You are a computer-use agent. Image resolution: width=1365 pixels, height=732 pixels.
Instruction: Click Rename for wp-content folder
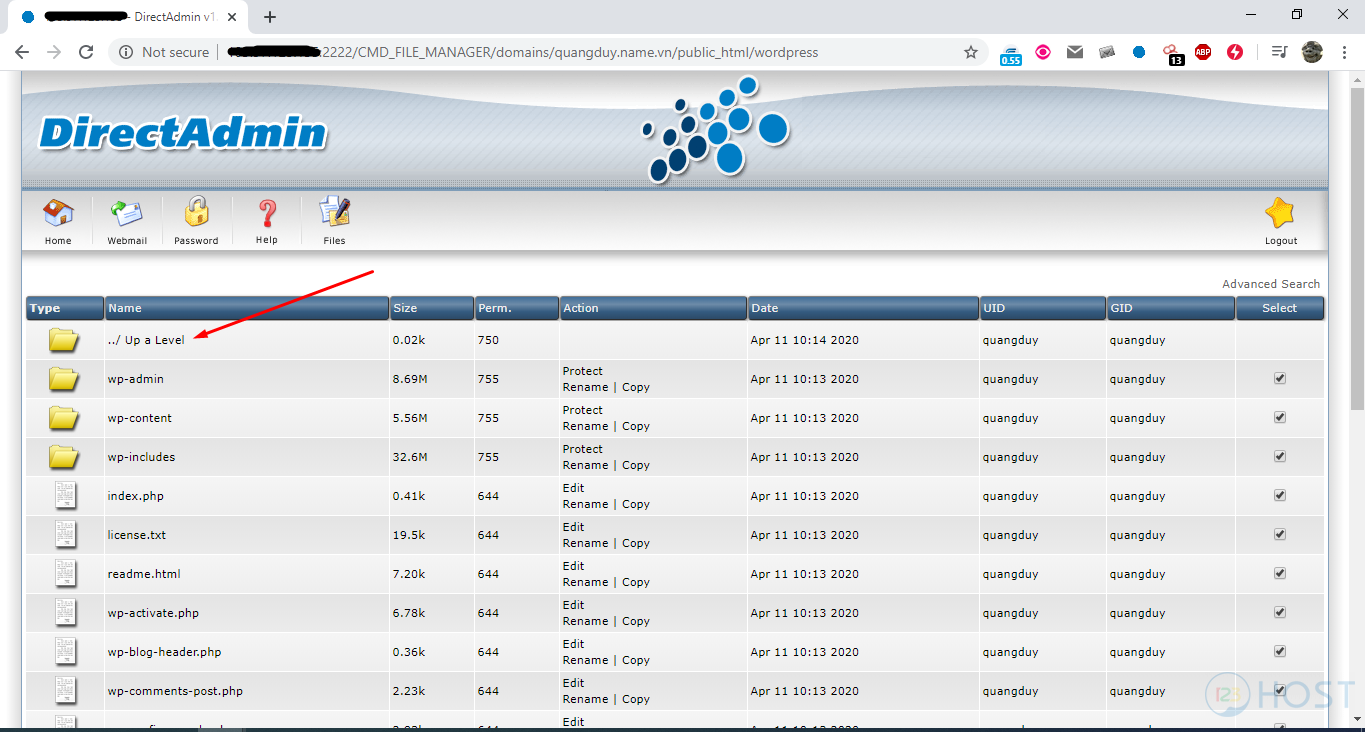pos(586,426)
